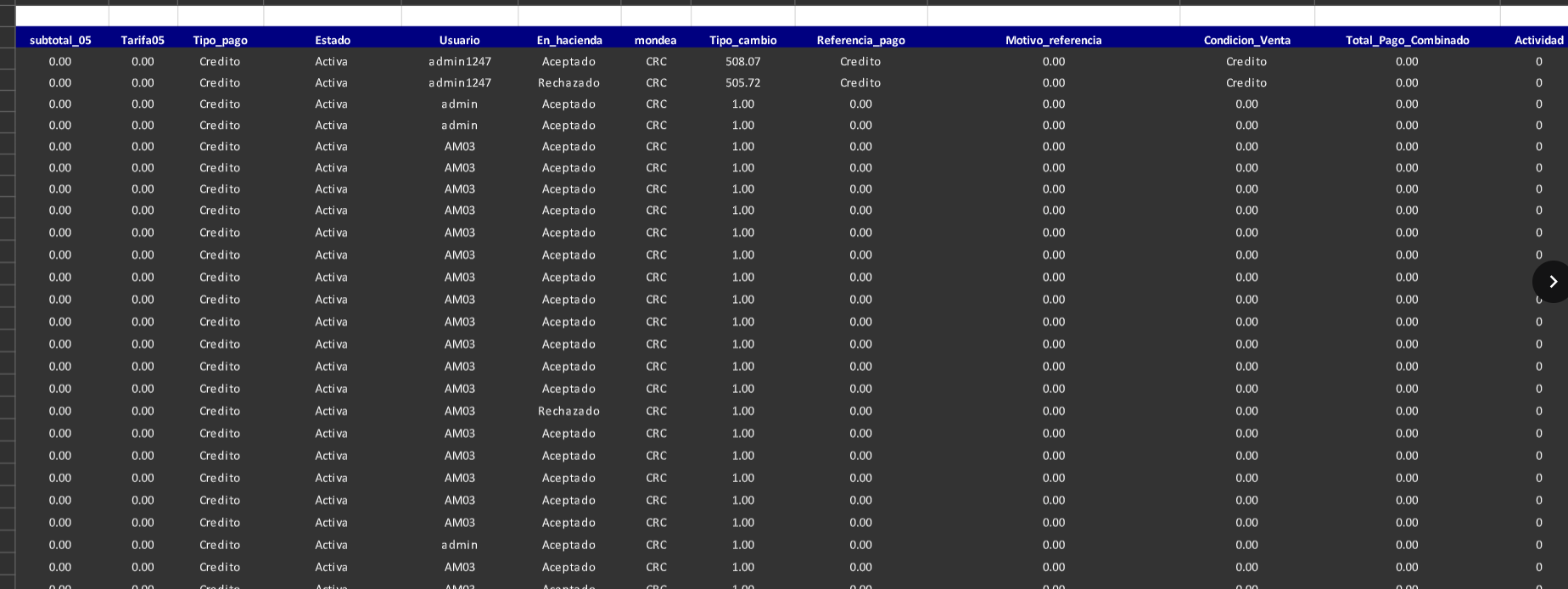
Task: Click the Condicion_Venta column header
Action: [1246, 40]
